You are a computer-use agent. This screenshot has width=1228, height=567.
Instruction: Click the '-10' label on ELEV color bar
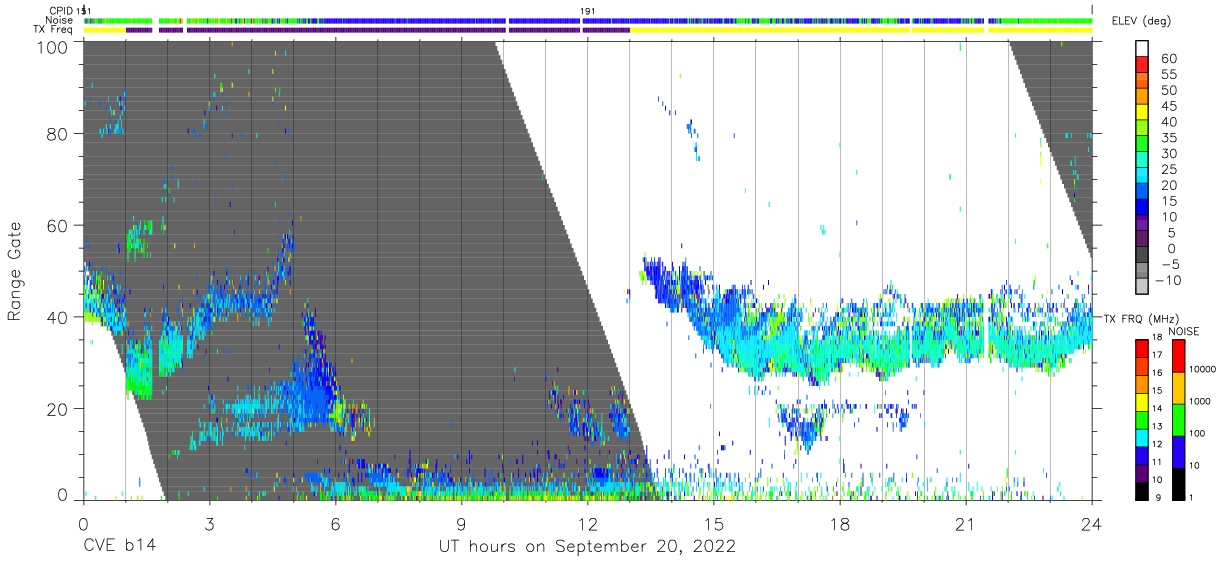point(1166,280)
